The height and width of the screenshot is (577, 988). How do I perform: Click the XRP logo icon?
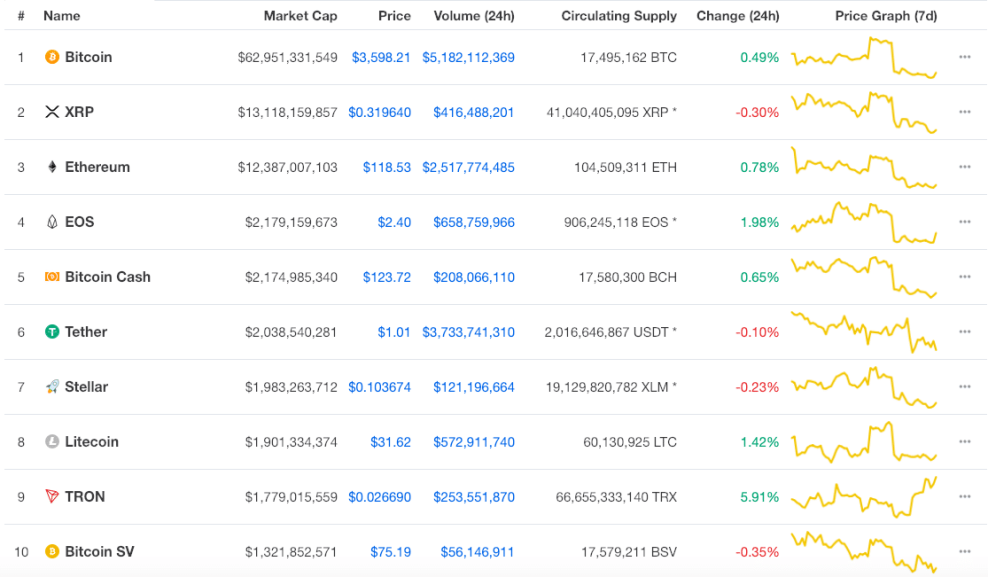(x=52, y=112)
